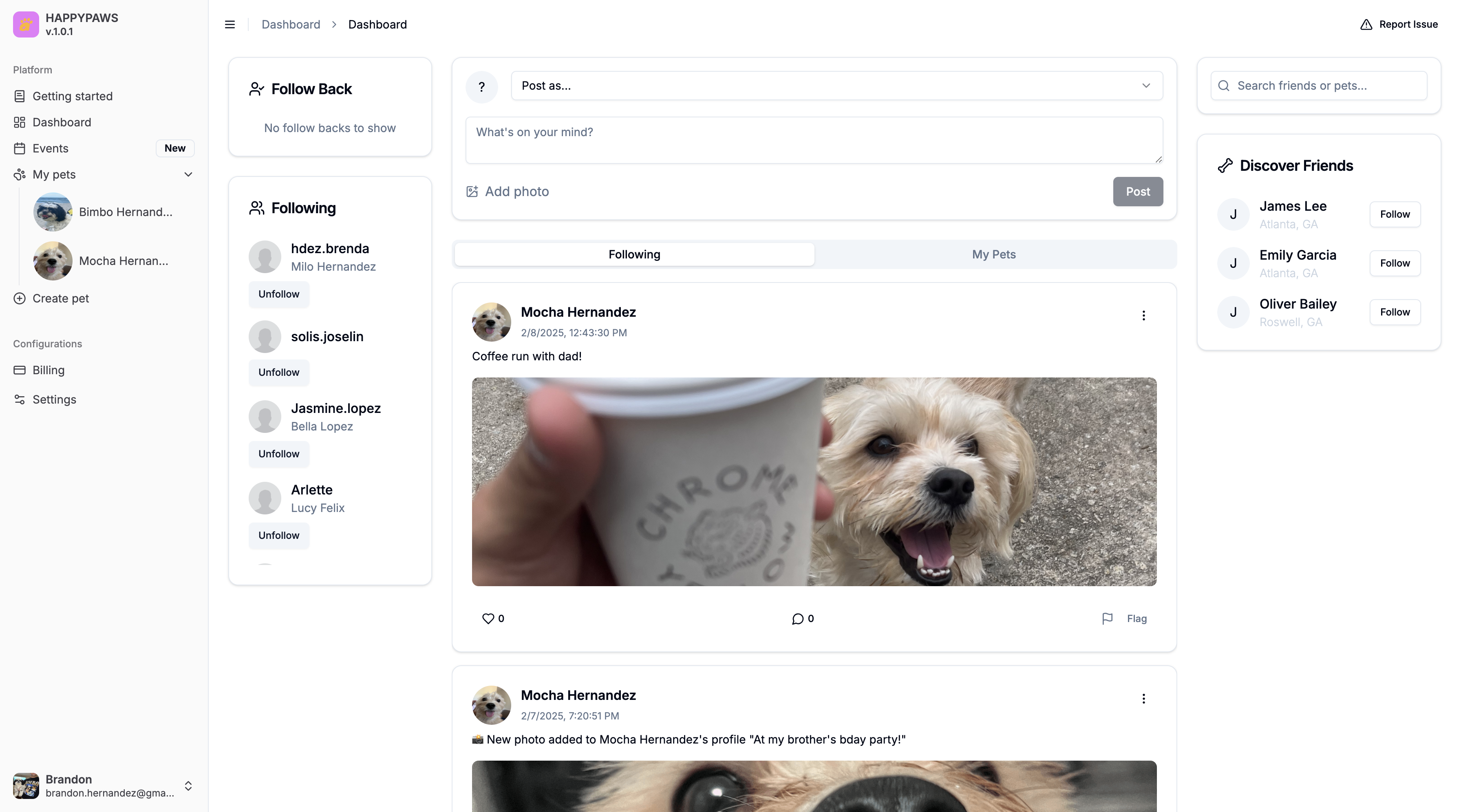Follow Emily Garcia

(x=1395, y=263)
